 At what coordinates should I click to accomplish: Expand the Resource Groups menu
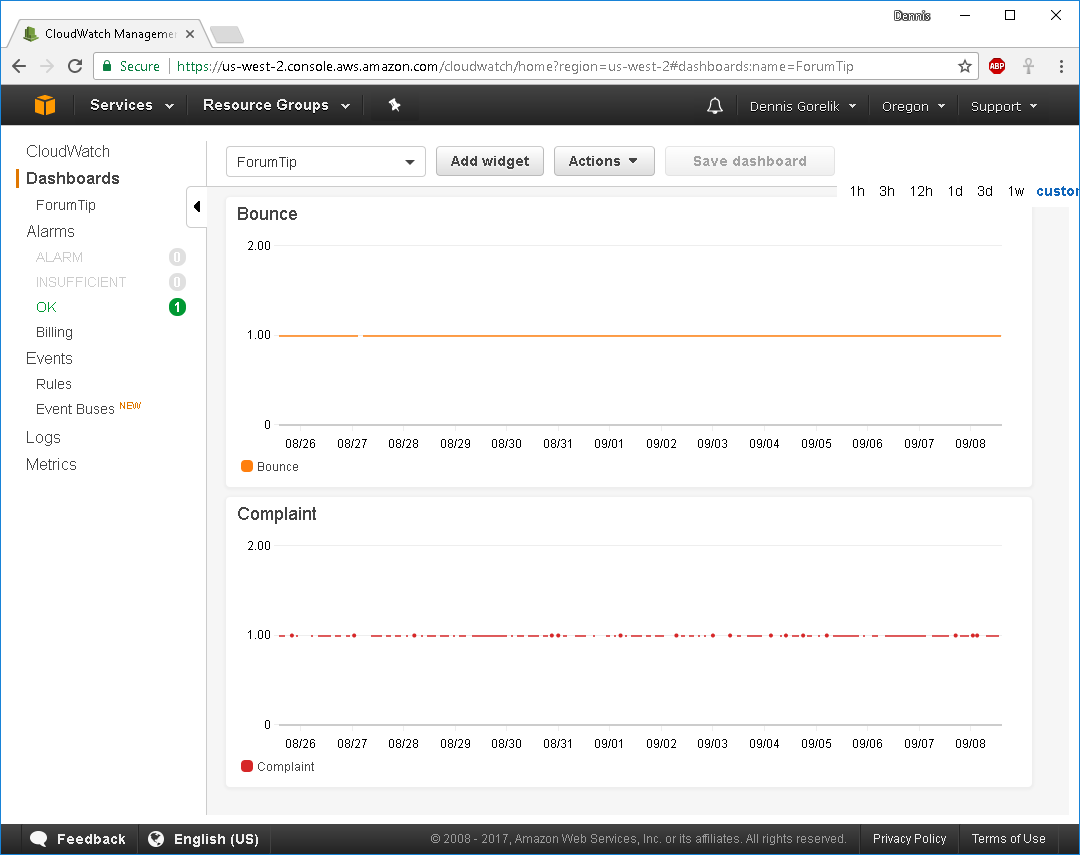(x=276, y=105)
